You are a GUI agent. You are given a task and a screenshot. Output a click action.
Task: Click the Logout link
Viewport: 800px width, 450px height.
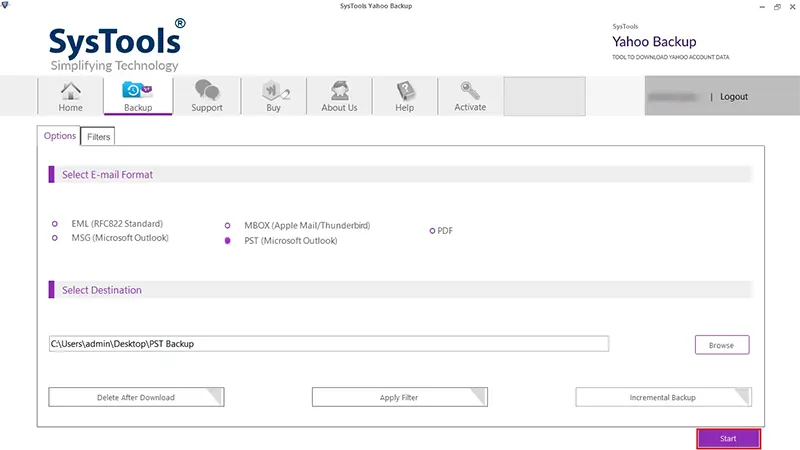pos(734,96)
